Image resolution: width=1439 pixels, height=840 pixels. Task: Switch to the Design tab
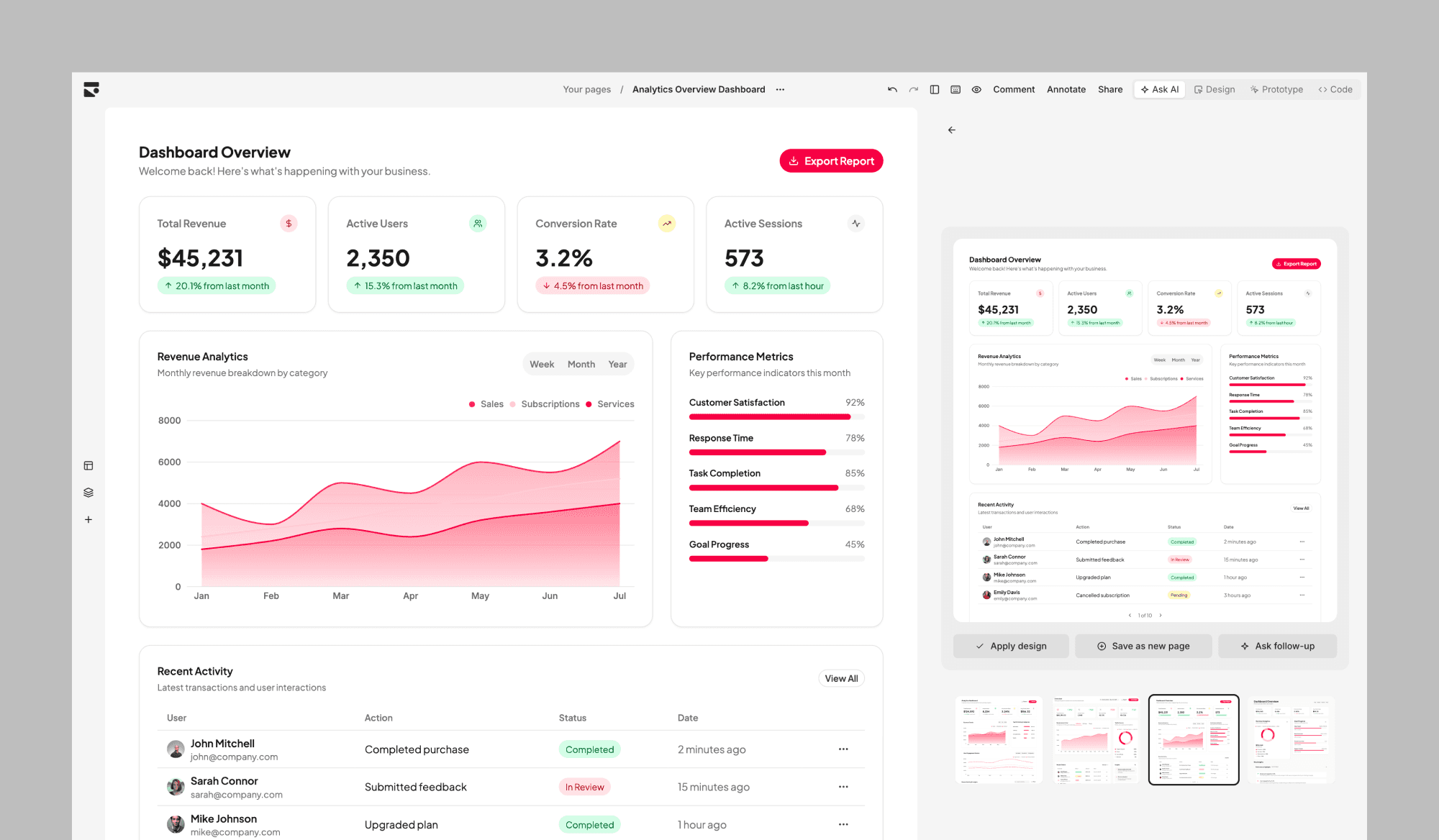1215,90
